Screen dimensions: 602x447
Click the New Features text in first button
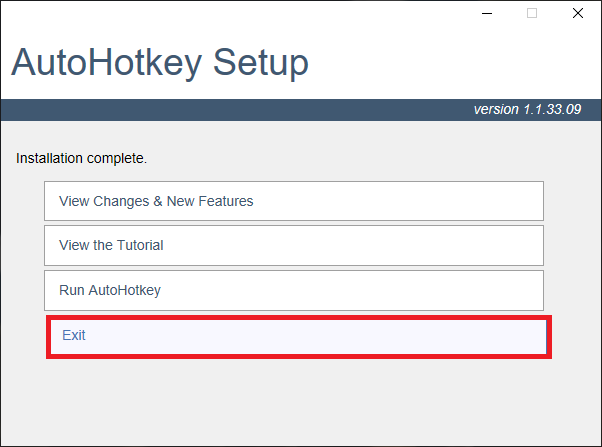click(x=210, y=201)
